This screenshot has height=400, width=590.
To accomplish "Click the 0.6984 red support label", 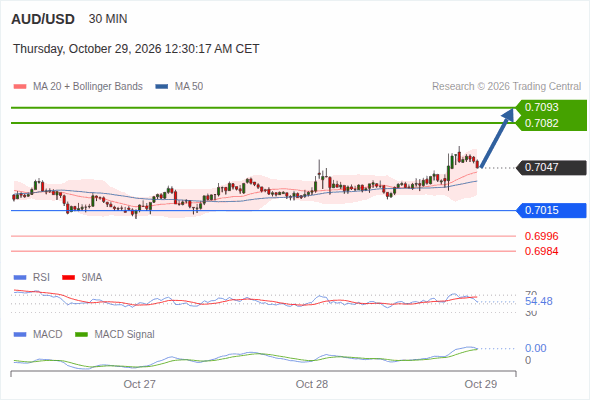I will (x=541, y=251).
